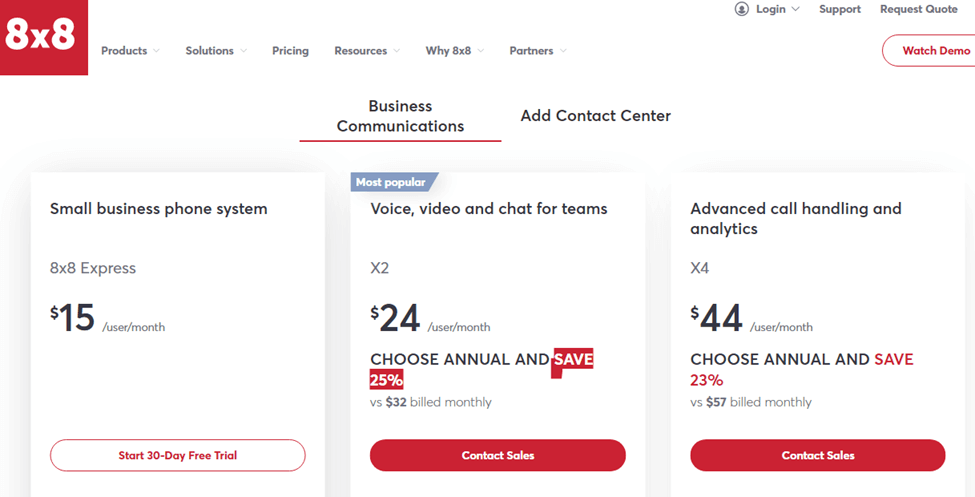Open the Why 8x8 dropdown chevron
Screen dimensions: 975x497
click(481, 51)
